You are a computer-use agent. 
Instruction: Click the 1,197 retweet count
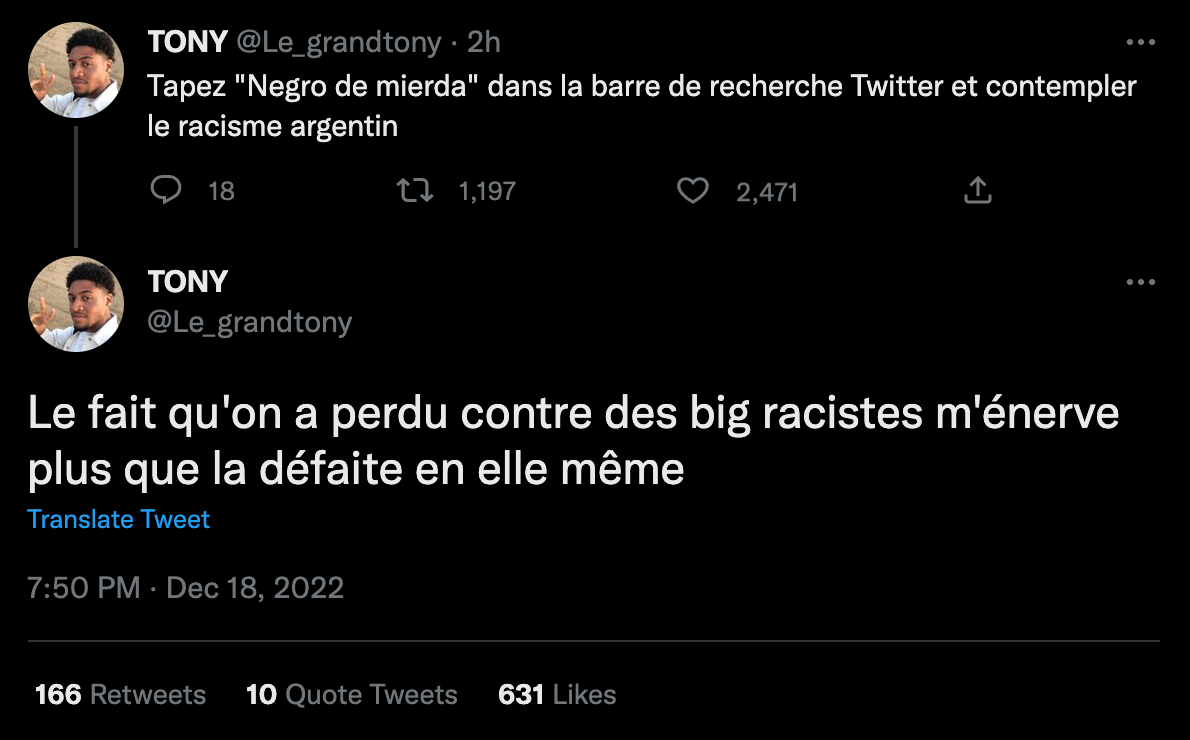[x=487, y=191]
